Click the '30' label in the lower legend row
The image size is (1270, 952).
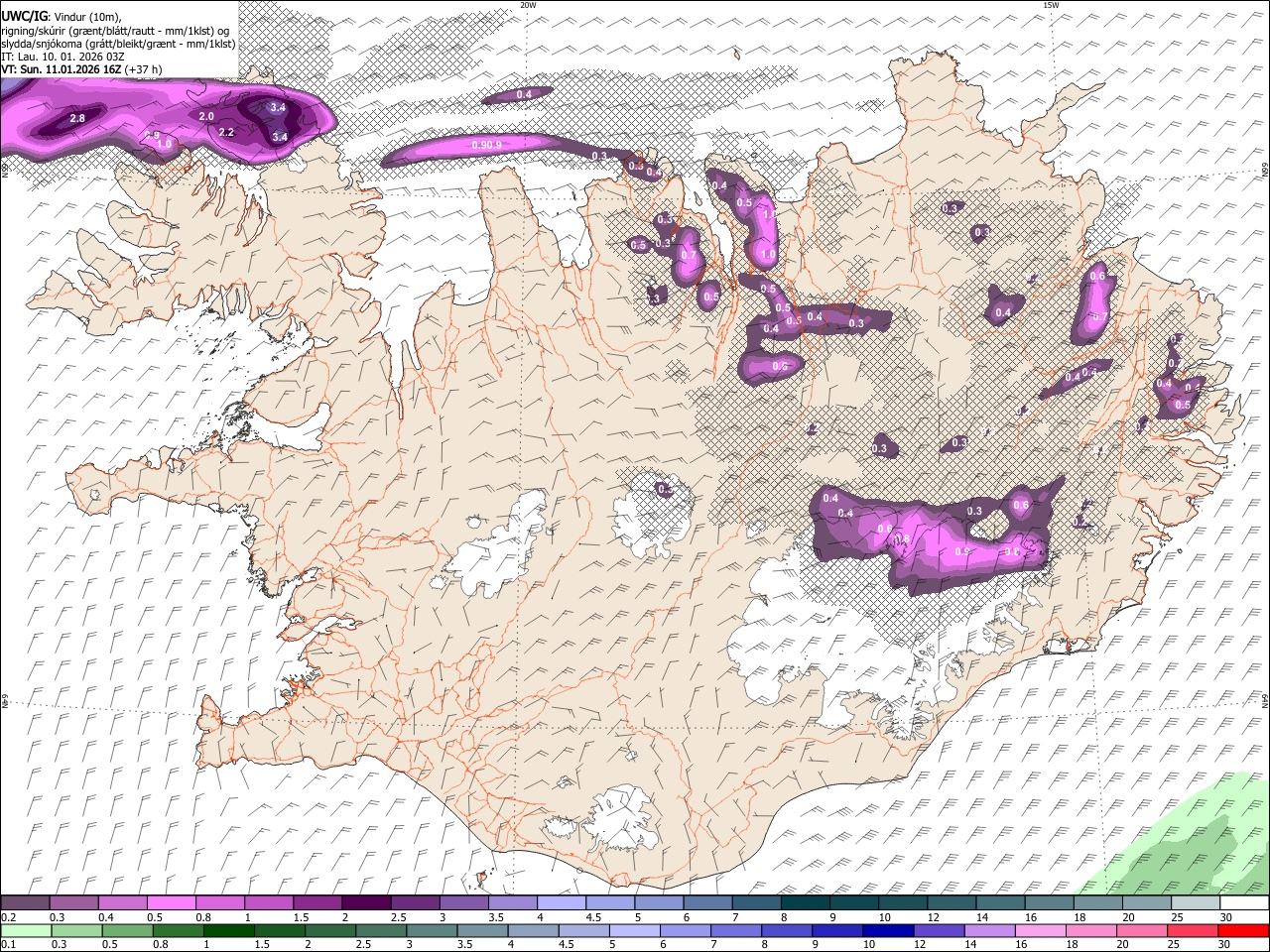[x=1225, y=944]
